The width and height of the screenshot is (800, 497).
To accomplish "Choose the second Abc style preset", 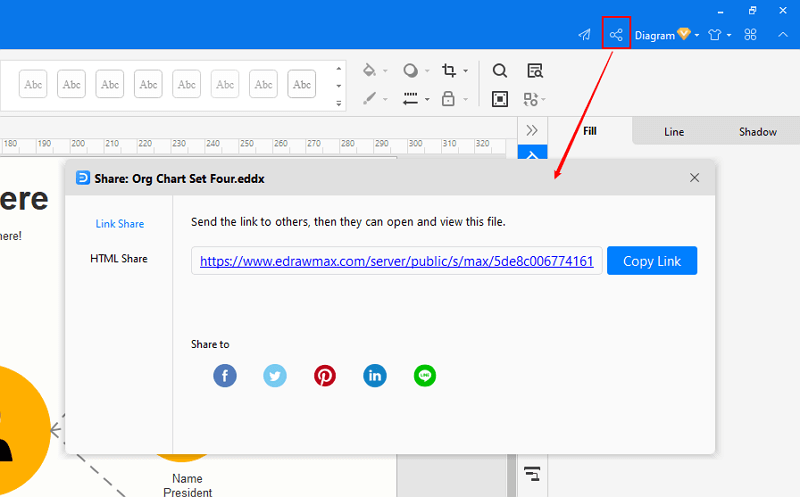I will pyautogui.click(x=71, y=84).
